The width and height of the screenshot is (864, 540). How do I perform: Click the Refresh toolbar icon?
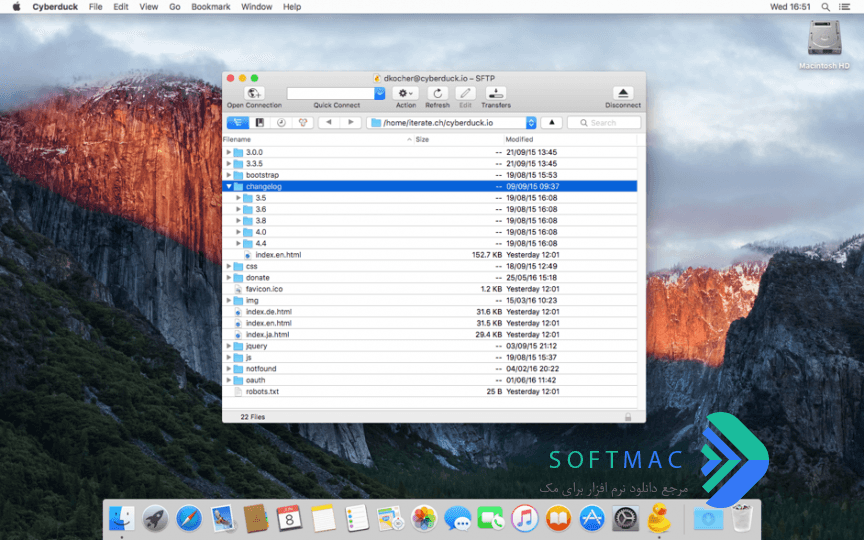point(438,93)
